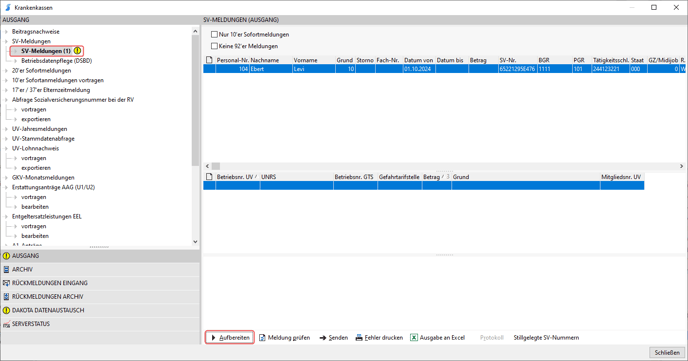Click the Fehler drucken printer icon
The image size is (688, 361).
pyautogui.click(x=359, y=338)
